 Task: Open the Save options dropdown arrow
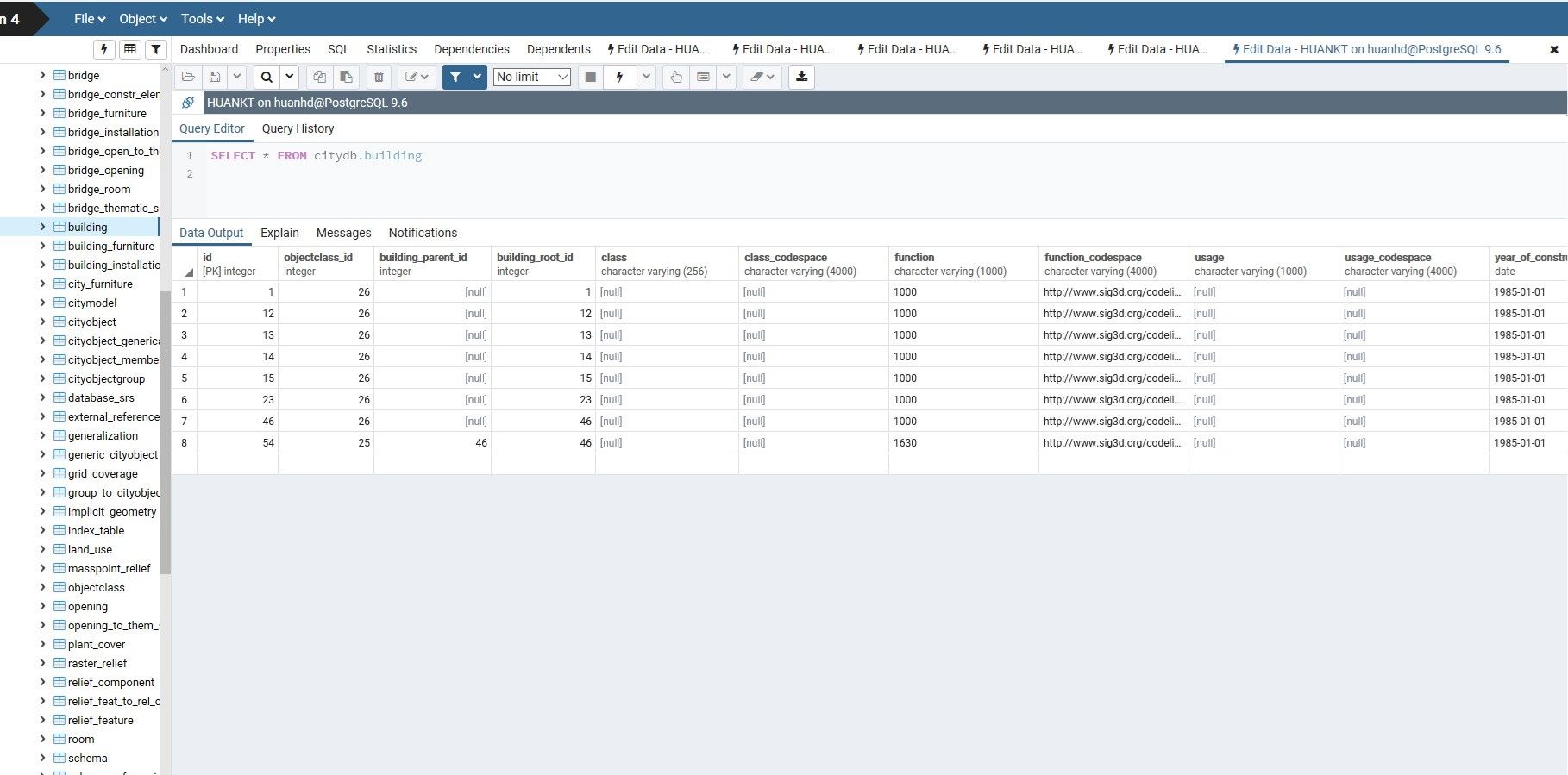click(236, 77)
